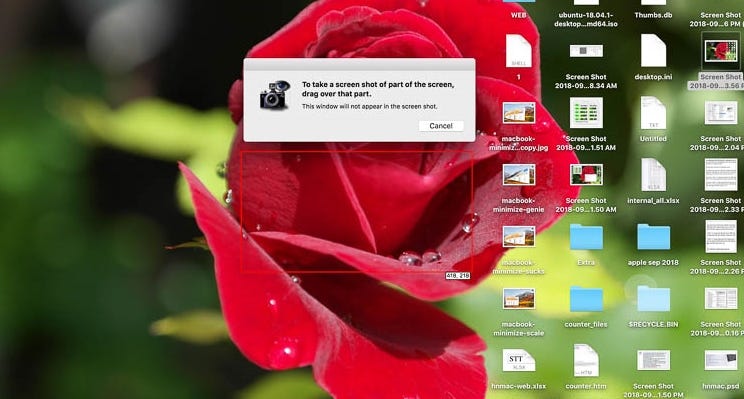The height and width of the screenshot is (399, 744).
Task: Select macbook-minimiz...copy.jpg image icon
Action: 519,113
